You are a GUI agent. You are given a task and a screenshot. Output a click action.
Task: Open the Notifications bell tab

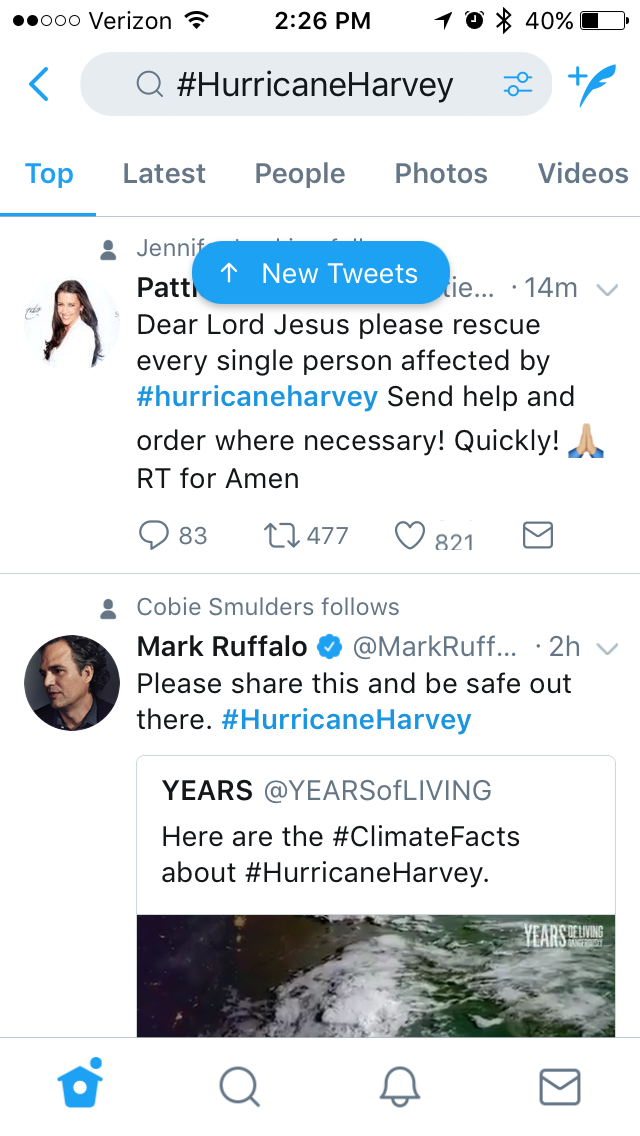(x=399, y=1085)
